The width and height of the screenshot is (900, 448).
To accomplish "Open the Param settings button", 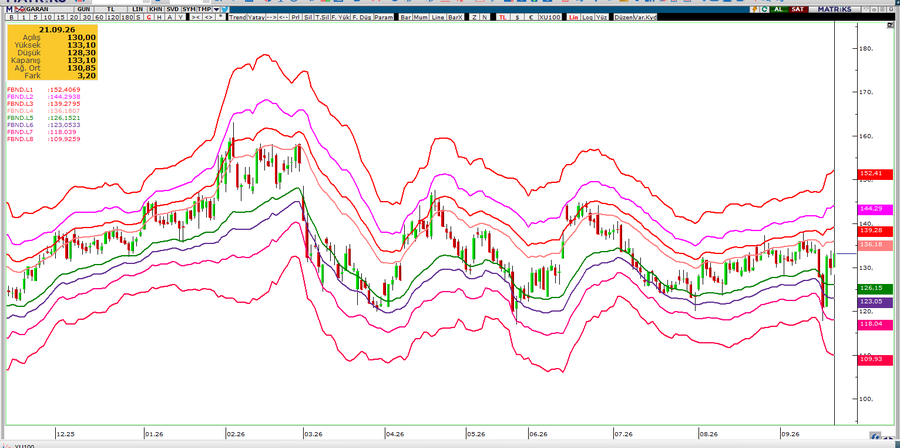I will (x=384, y=17).
